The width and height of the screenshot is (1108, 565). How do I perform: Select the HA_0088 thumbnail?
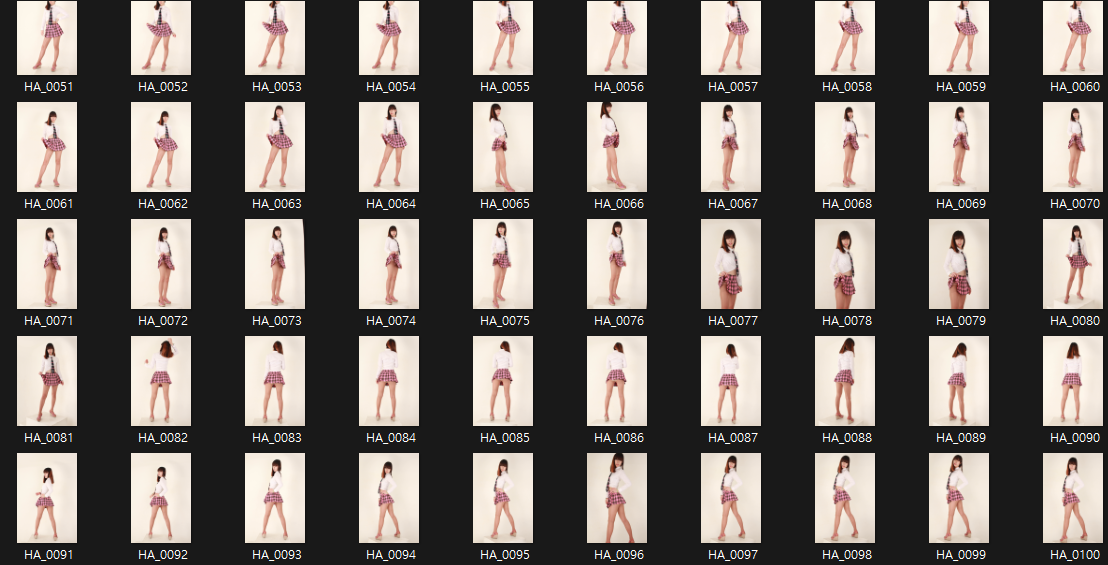844,381
